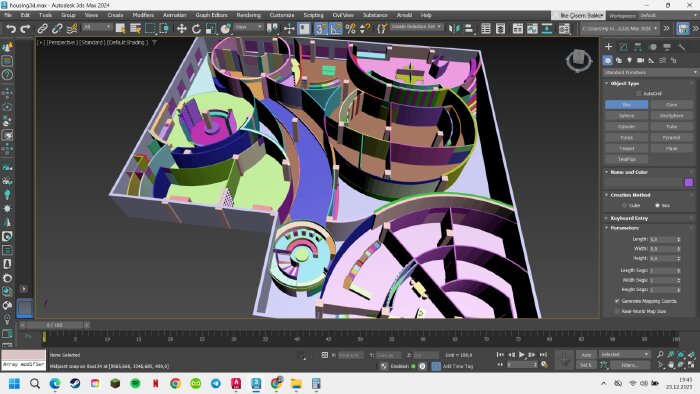Open the Standard Primitives category dropdown
This screenshot has height=394, width=700.
click(650, 72)
